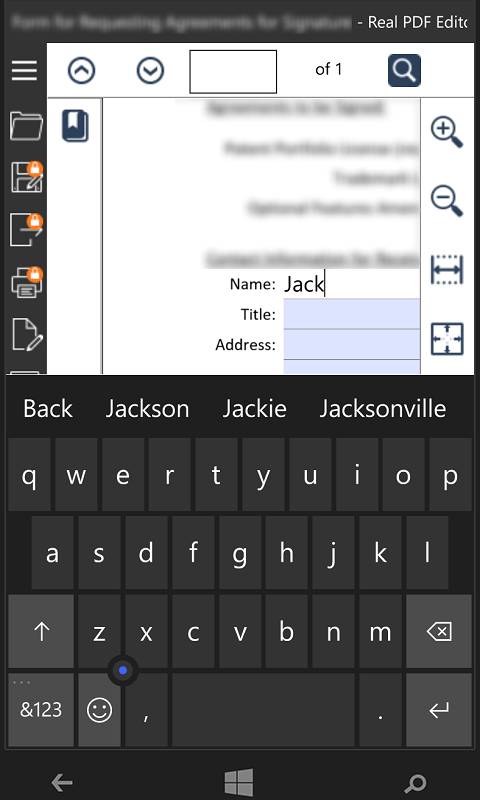Screen dimensions: 480x800
Task: Tap the Windows Start button
Action: pos(239,783)
